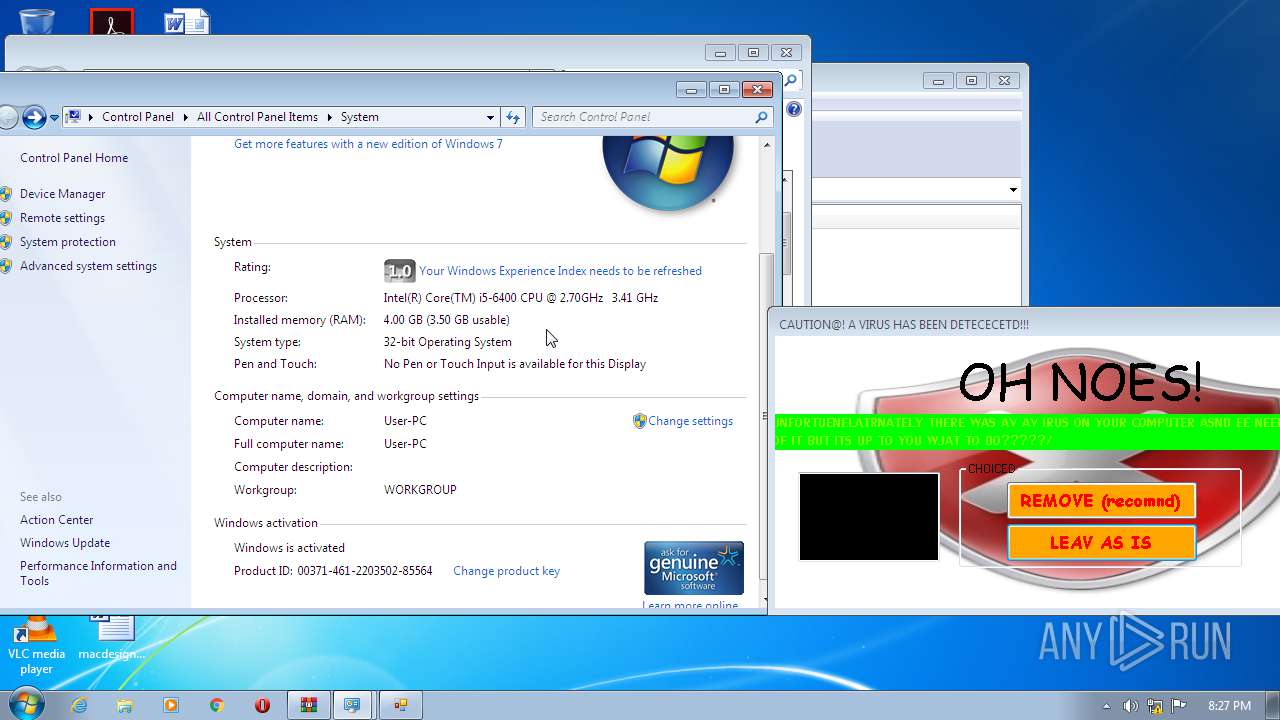Click the Control Panel breadcrumb
Screen dimensions: 1280x720
tap(138, 117)
